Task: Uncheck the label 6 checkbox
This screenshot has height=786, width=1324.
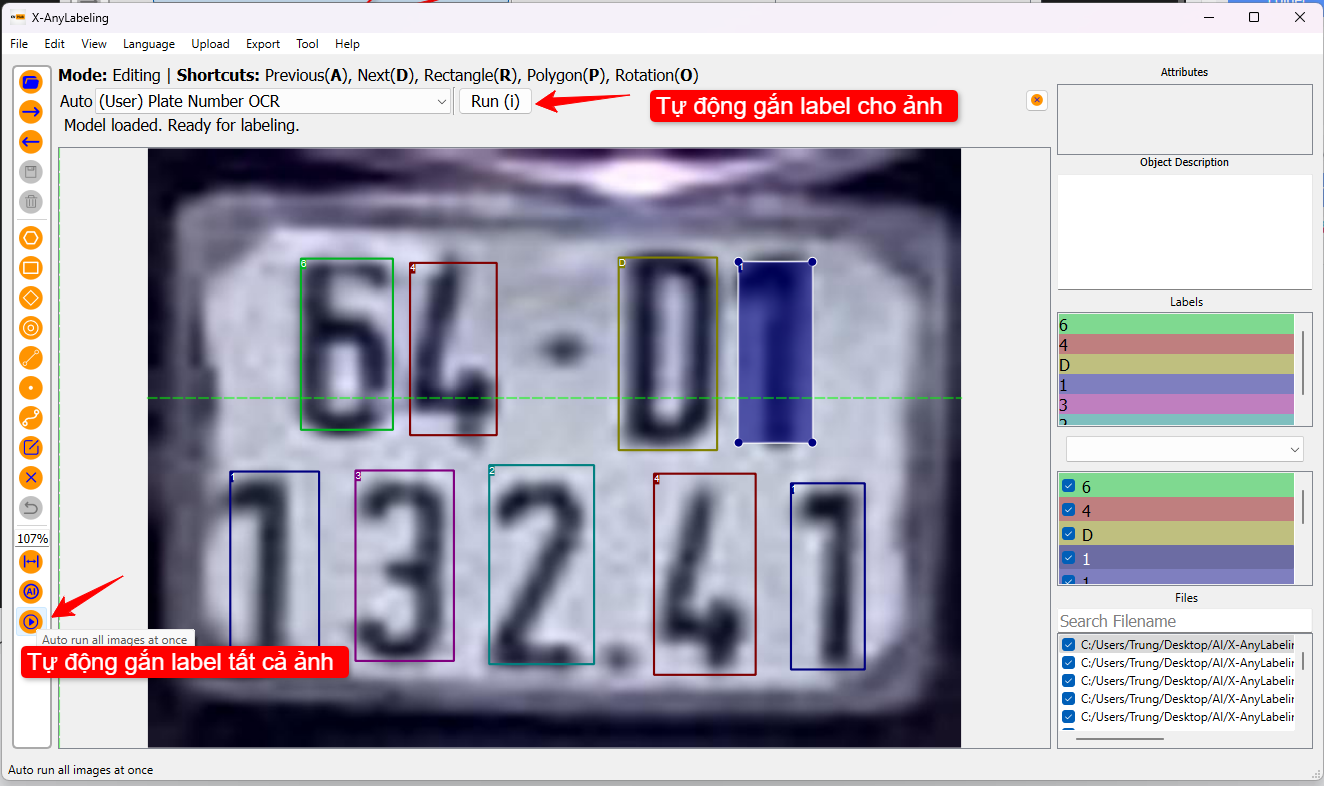Action: (1066, 486)
